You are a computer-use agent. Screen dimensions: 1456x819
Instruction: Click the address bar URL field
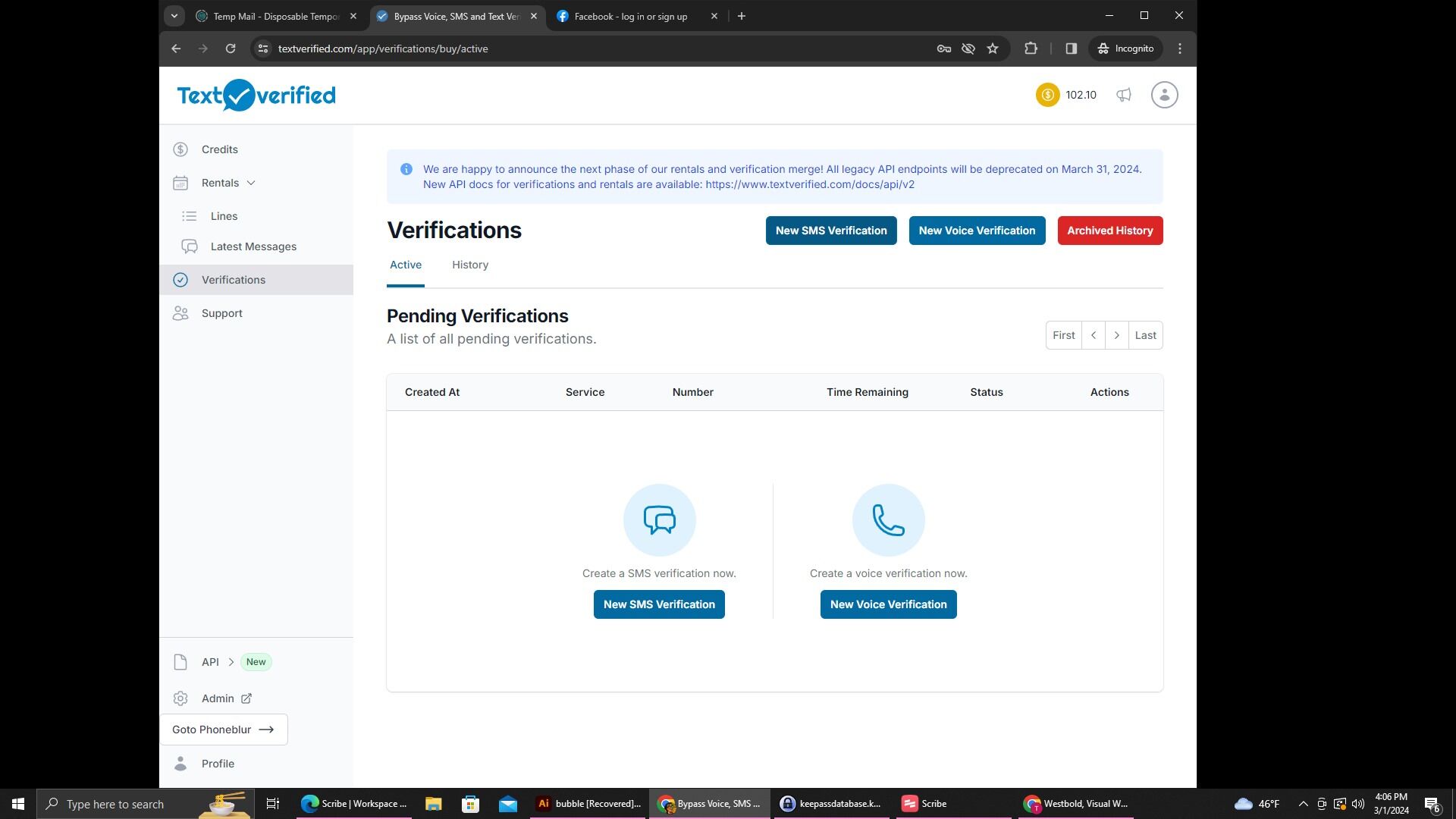382,48
